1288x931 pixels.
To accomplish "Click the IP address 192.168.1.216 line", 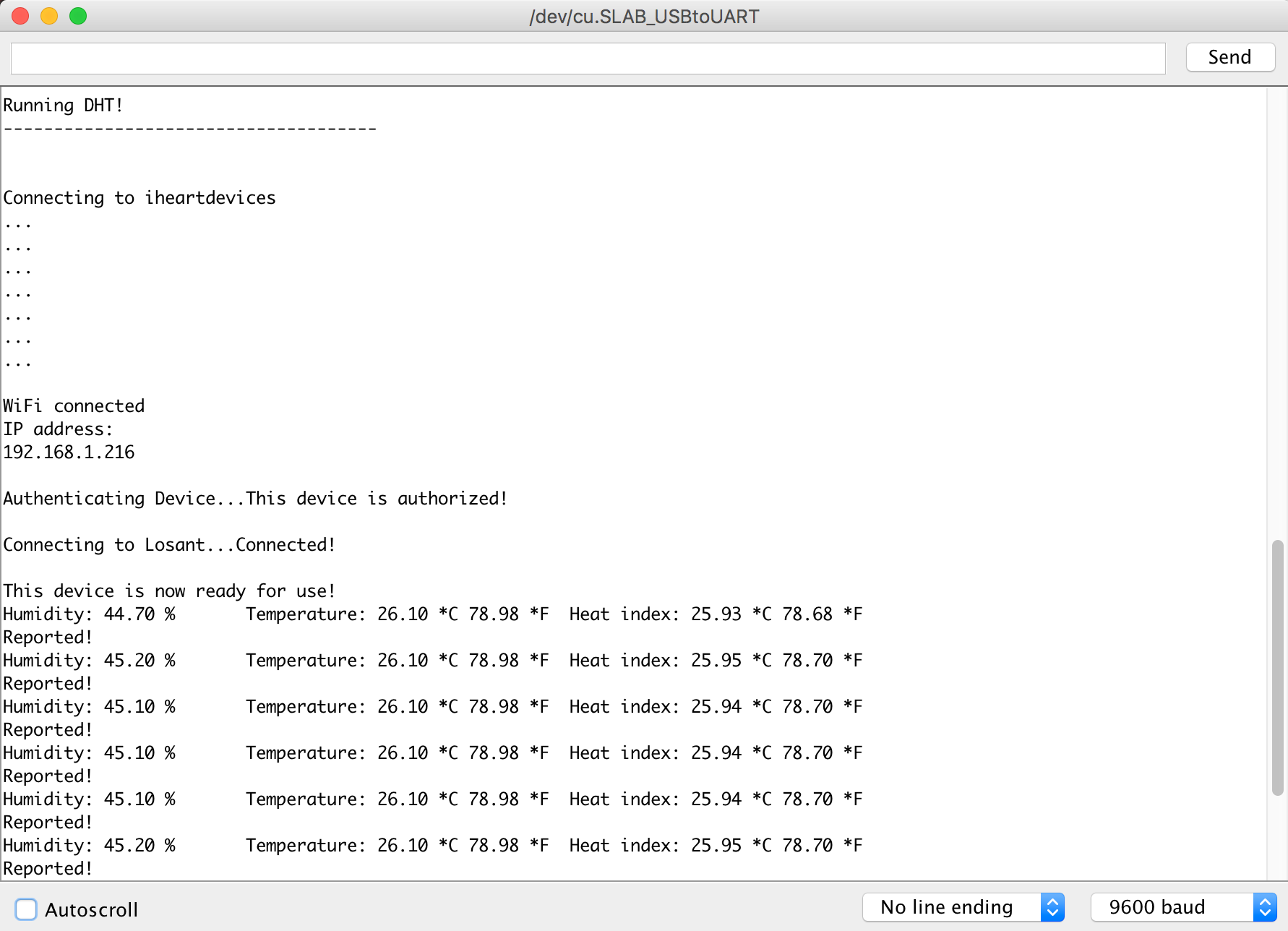I will [69, 452].
